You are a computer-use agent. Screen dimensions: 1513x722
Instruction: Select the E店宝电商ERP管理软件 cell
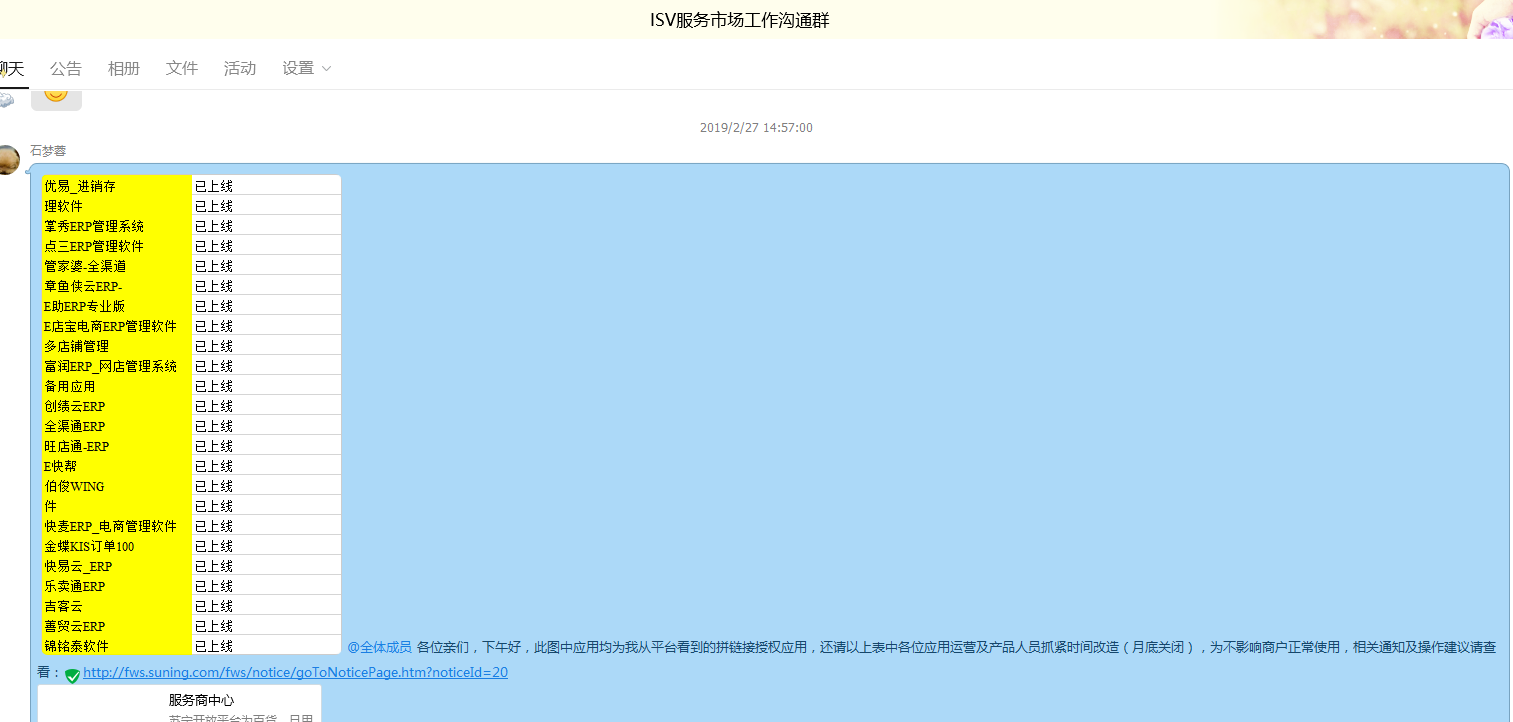point(117,326)
